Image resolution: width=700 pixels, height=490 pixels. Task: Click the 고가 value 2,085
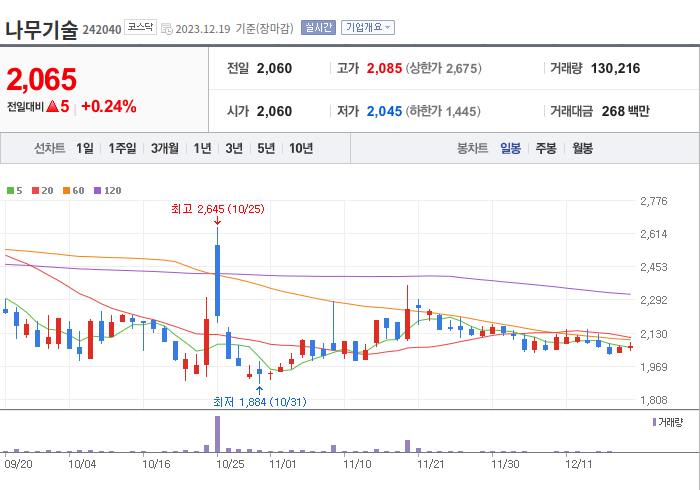click(384, 68)
